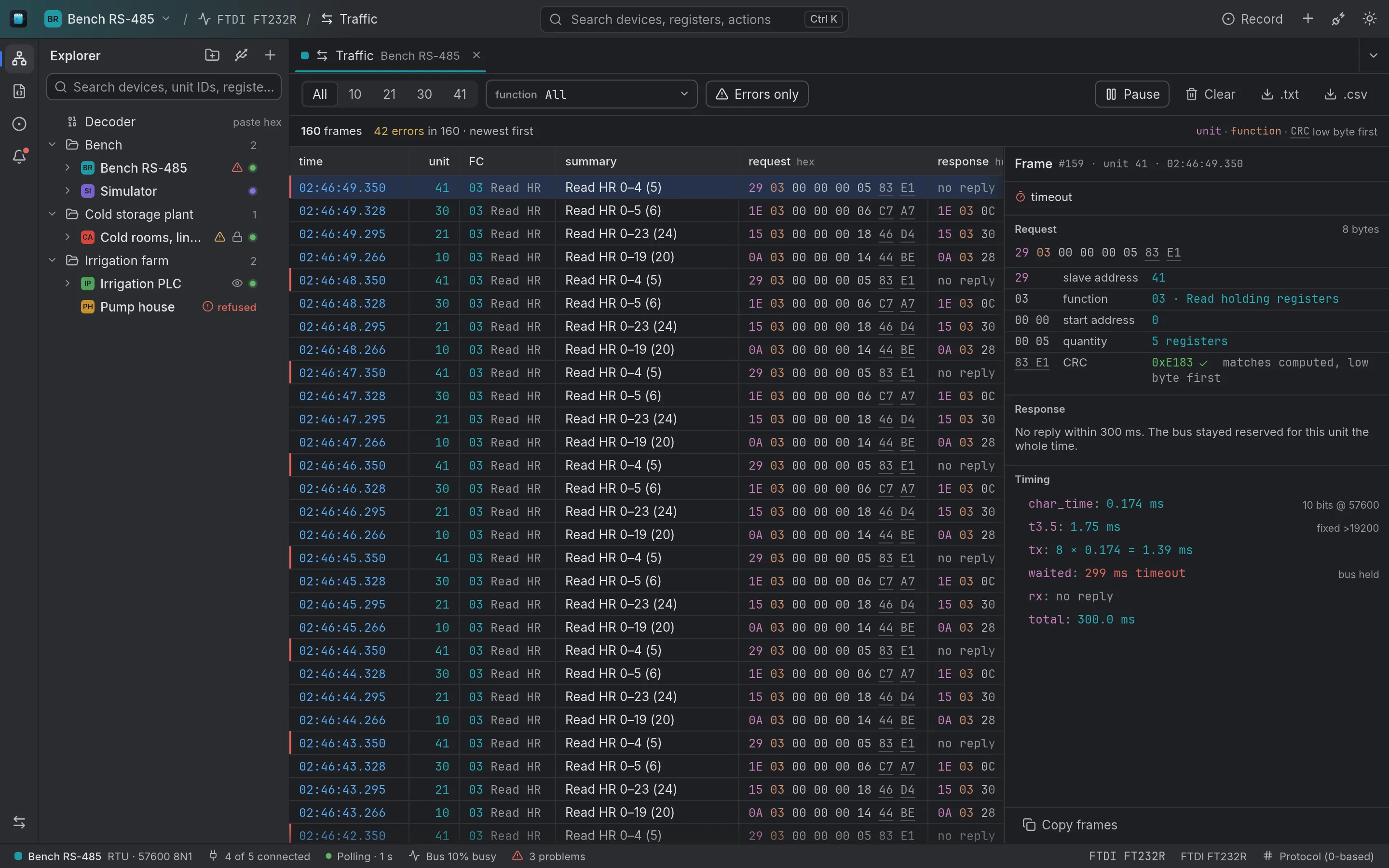This screenshot has height=868, width=1389.
Task: Click the app logo icon at top left
Action: pos(18,19)
